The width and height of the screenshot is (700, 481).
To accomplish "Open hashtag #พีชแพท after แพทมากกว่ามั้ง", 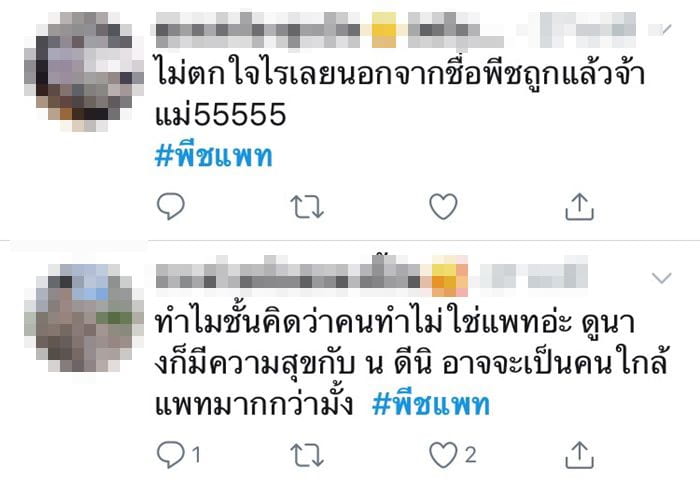I will [431, 405].
